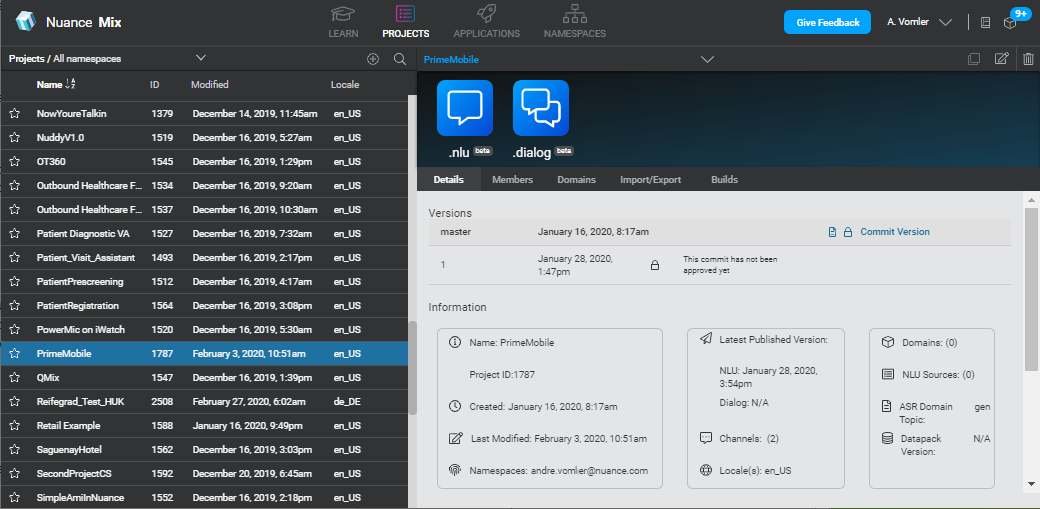
Task: Click the edit project pencil icon
Action: (1001, 59)
